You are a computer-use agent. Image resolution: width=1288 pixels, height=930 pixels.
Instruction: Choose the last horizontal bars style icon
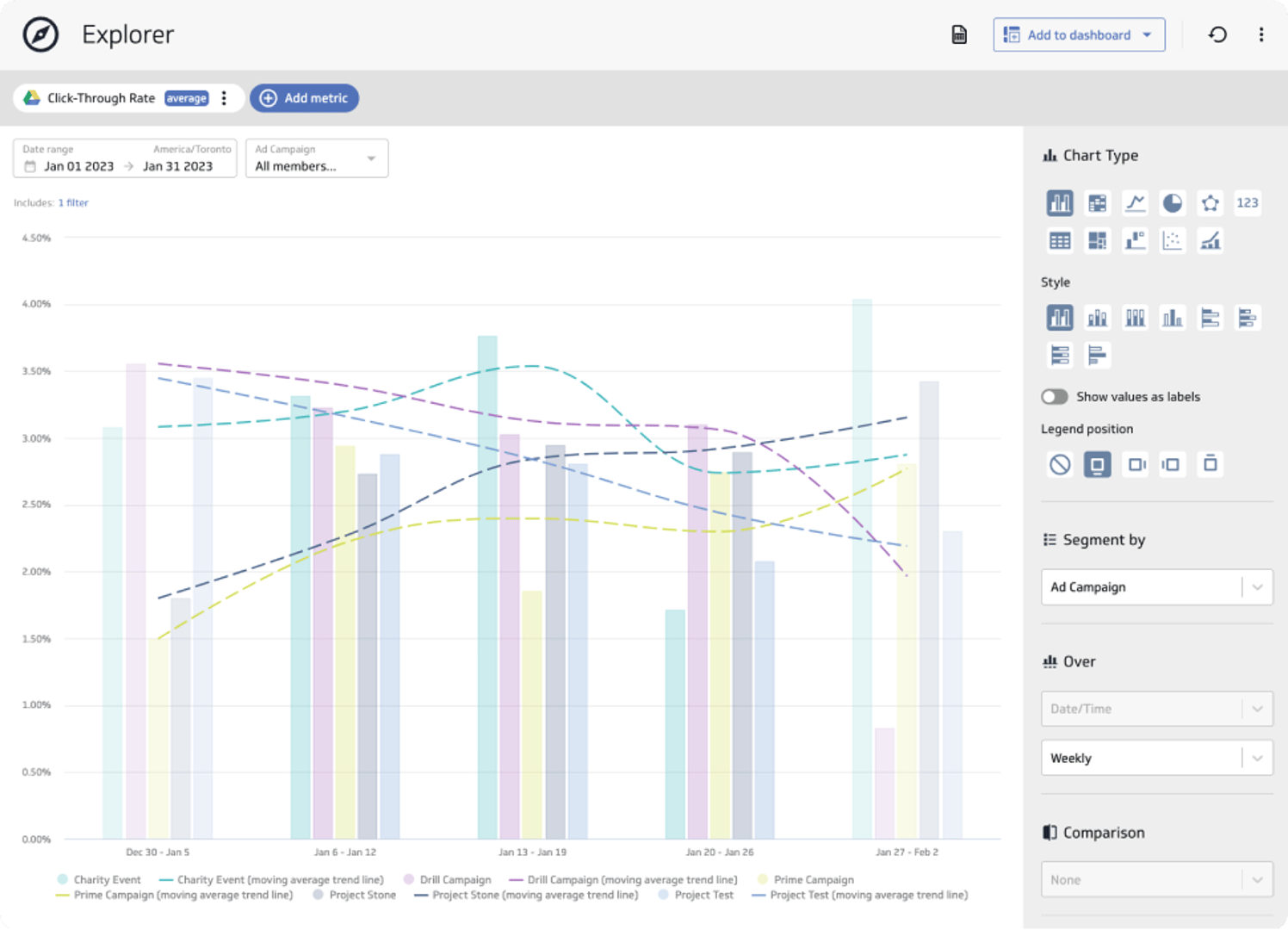click(x=1097, y=355)
